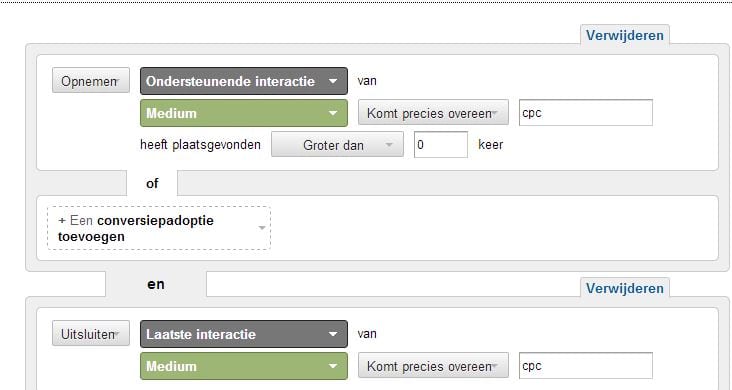Click white arrow on second green Medium box
The width and height of the screenshot is (732, 390).
click(x=333, y=366)
